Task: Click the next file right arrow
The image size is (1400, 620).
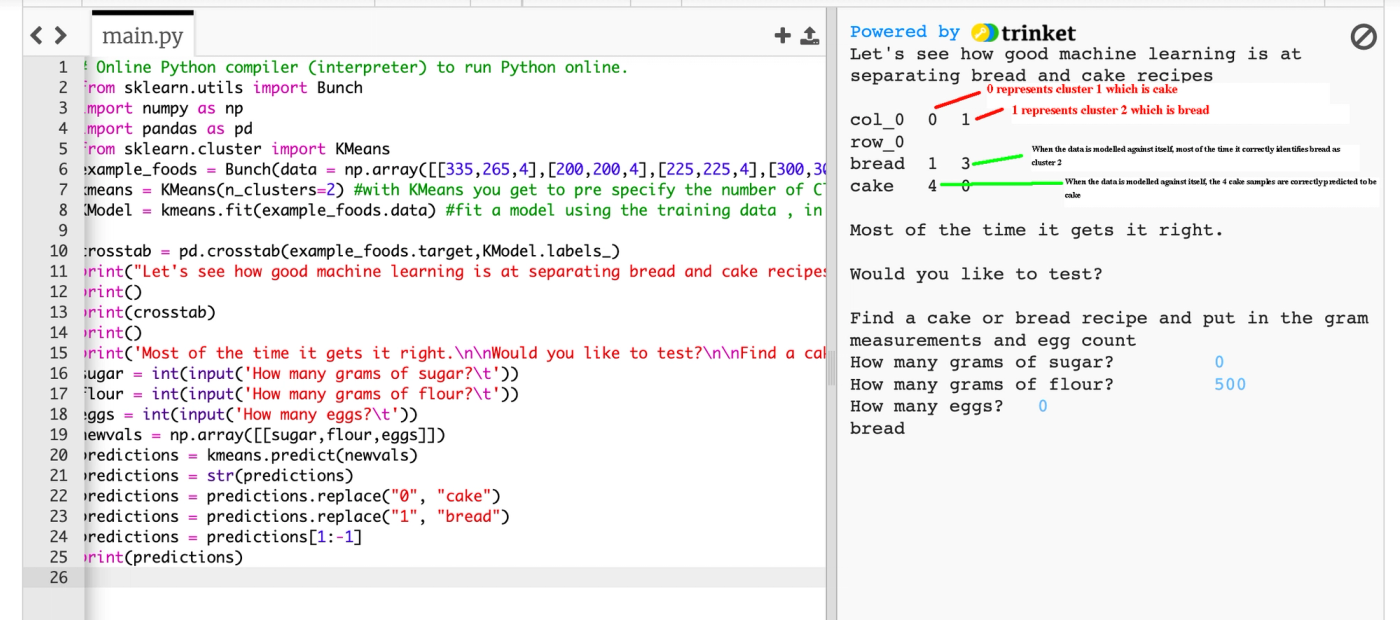Action: point(60,36)
